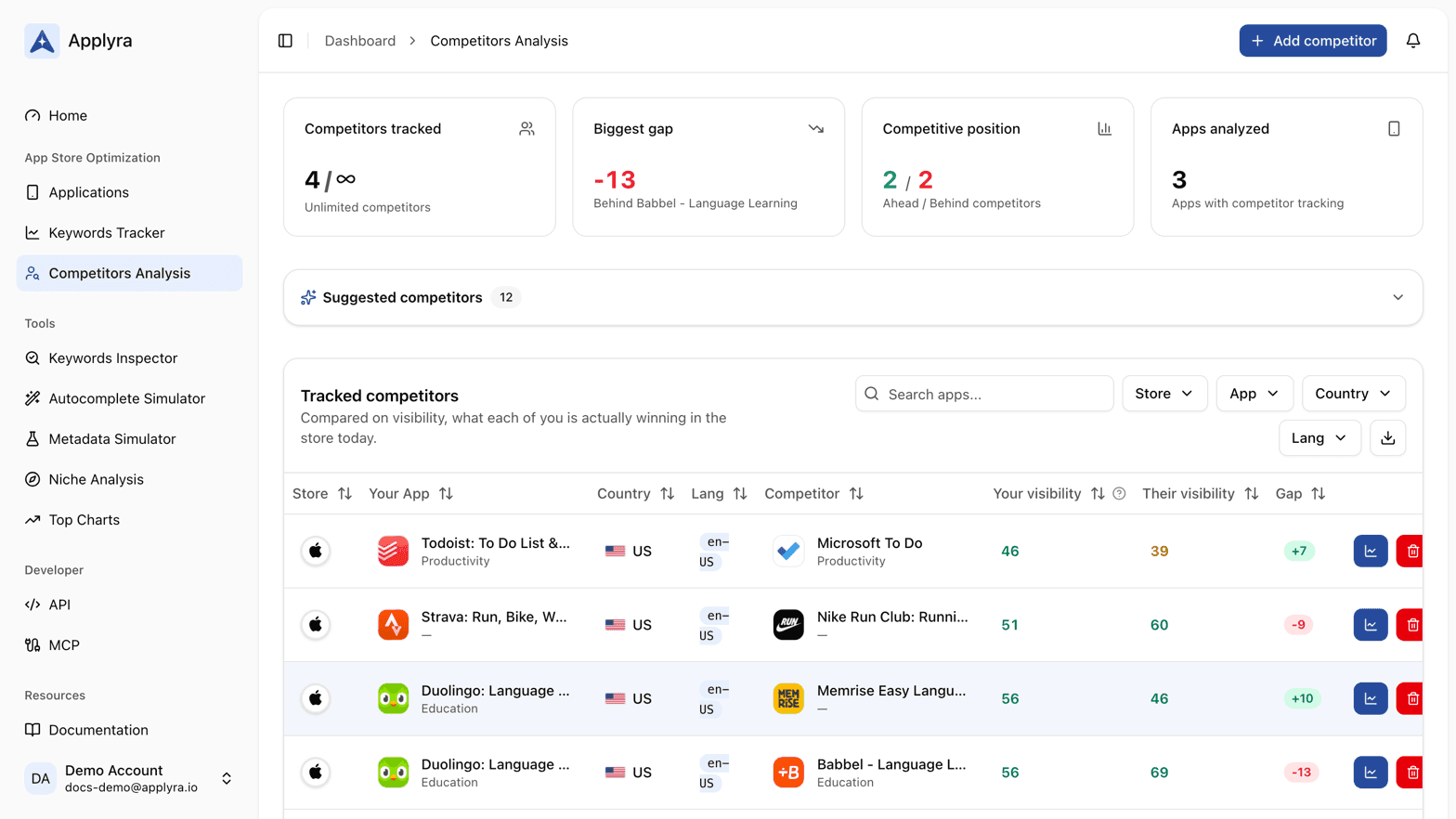Open chart for Nike Run Club row
The image size is (1456, 819).
(1370, 625)
